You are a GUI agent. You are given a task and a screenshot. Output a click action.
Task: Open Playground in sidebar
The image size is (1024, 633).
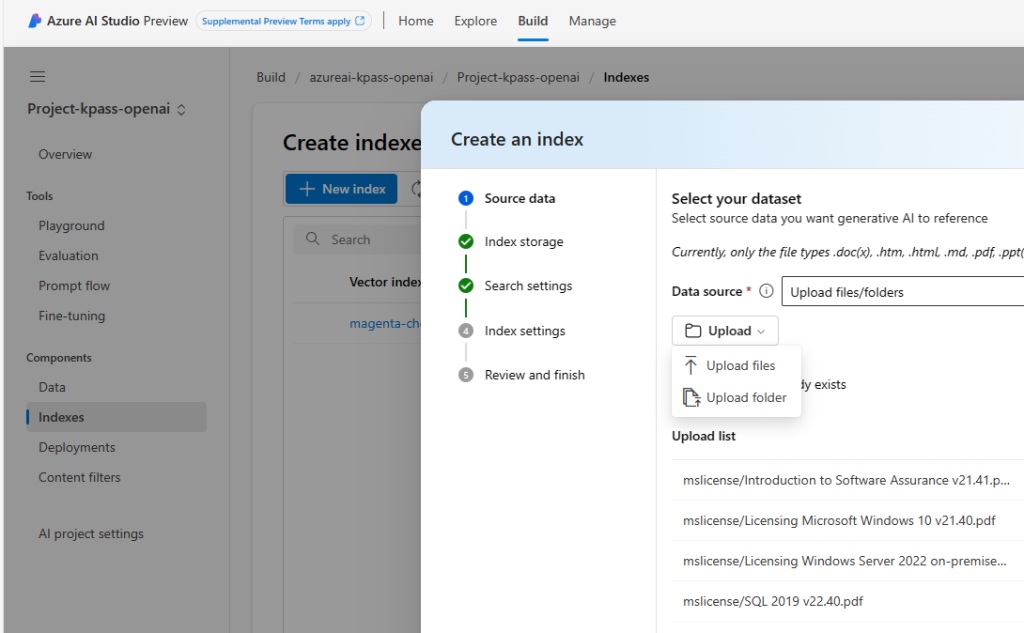(71, 225)
